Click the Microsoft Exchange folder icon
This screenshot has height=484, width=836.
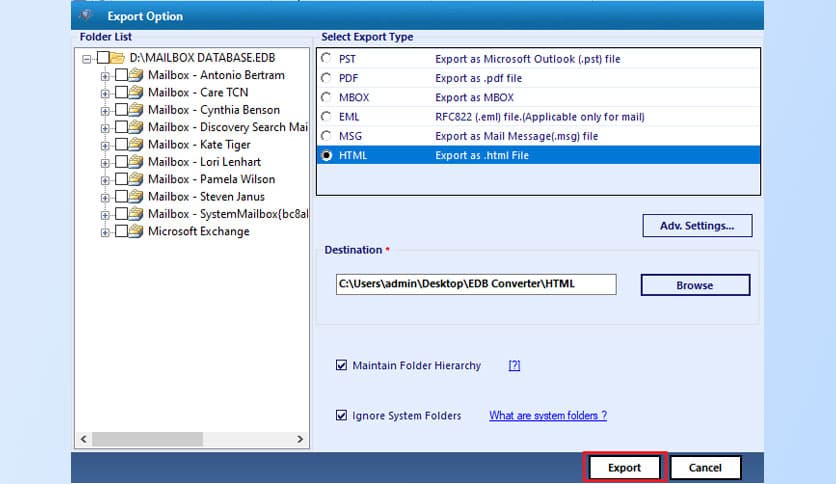click(x=136, y=231)
